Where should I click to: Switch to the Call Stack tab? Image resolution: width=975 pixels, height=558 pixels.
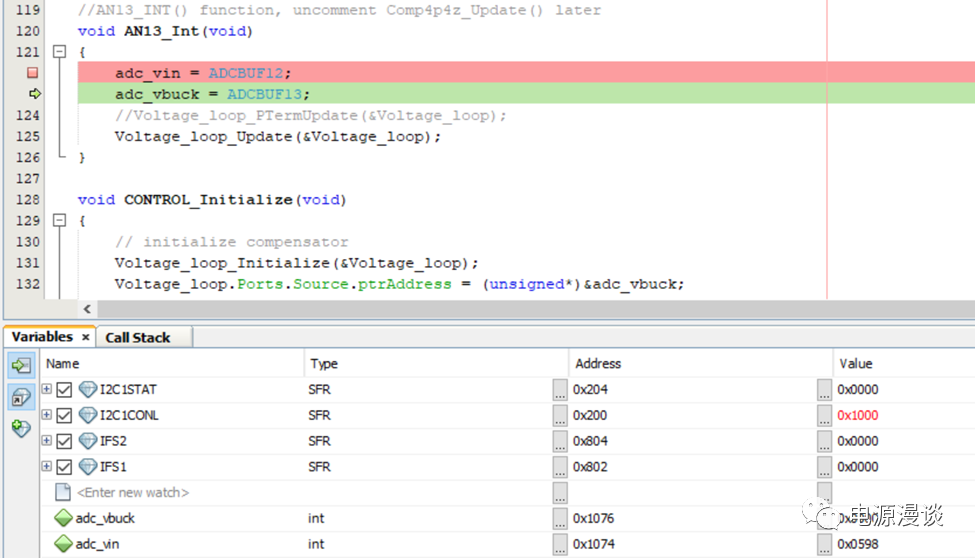coord(138,338)
